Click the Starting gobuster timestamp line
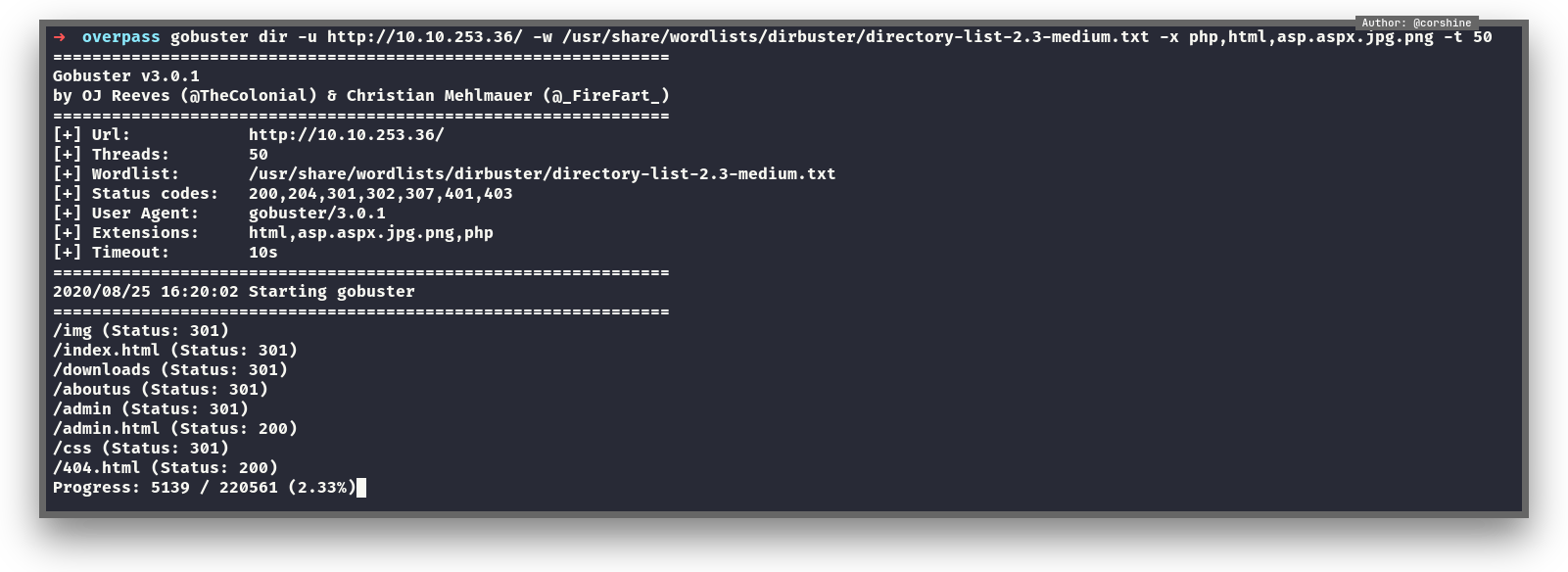 [x=233, y=292]
